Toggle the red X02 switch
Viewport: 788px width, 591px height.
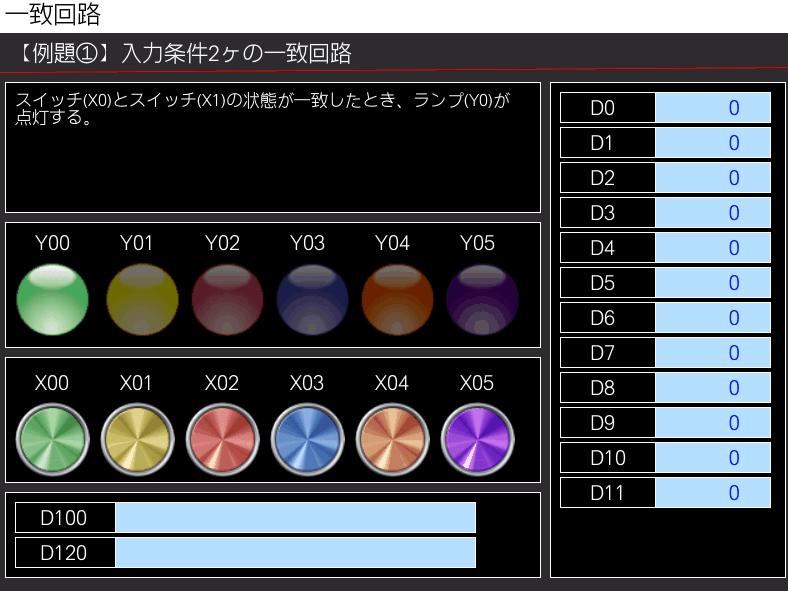point(223,440)
